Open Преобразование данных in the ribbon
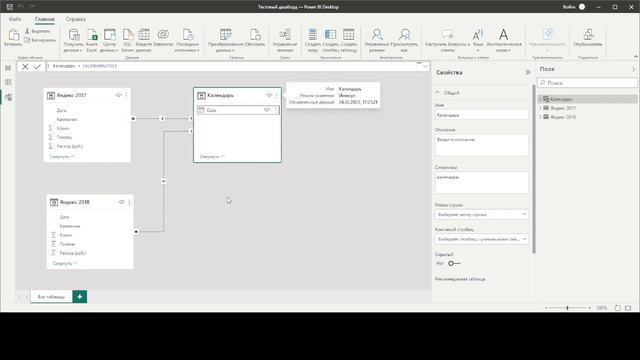 (x=225, y=40)
